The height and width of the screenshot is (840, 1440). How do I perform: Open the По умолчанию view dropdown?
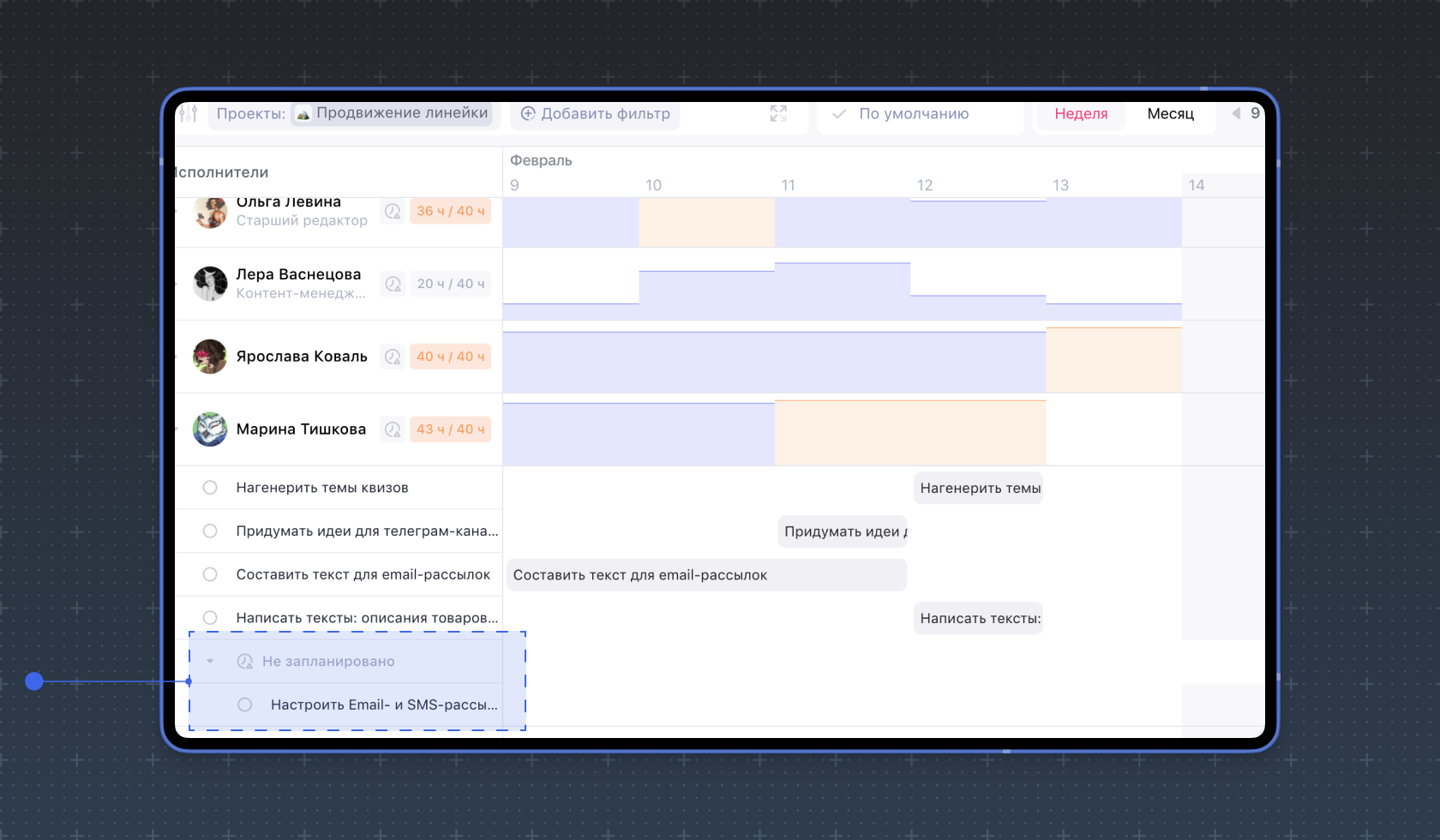tap(914, 114)
